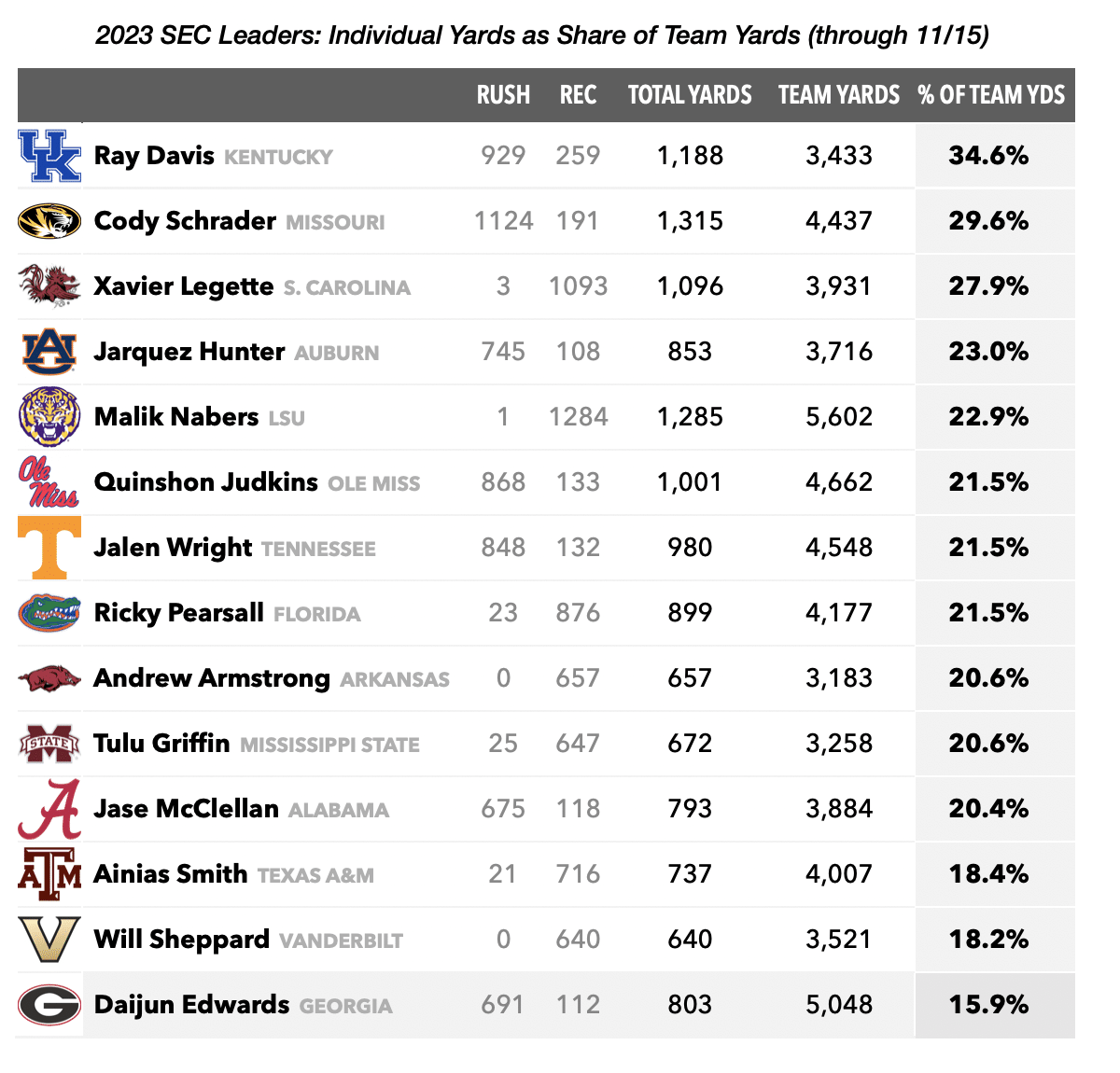Click the South Carolina Gamecocks logo
Viewport: 1120px width, 1073px height.
click(x=49, y=286)
